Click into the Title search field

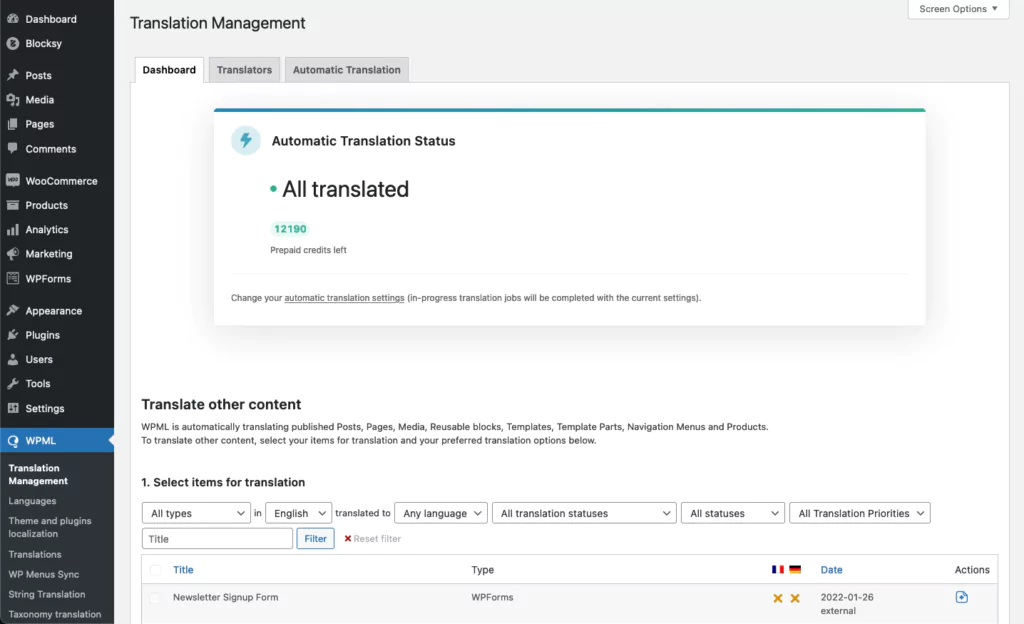(x=217, y=538)
